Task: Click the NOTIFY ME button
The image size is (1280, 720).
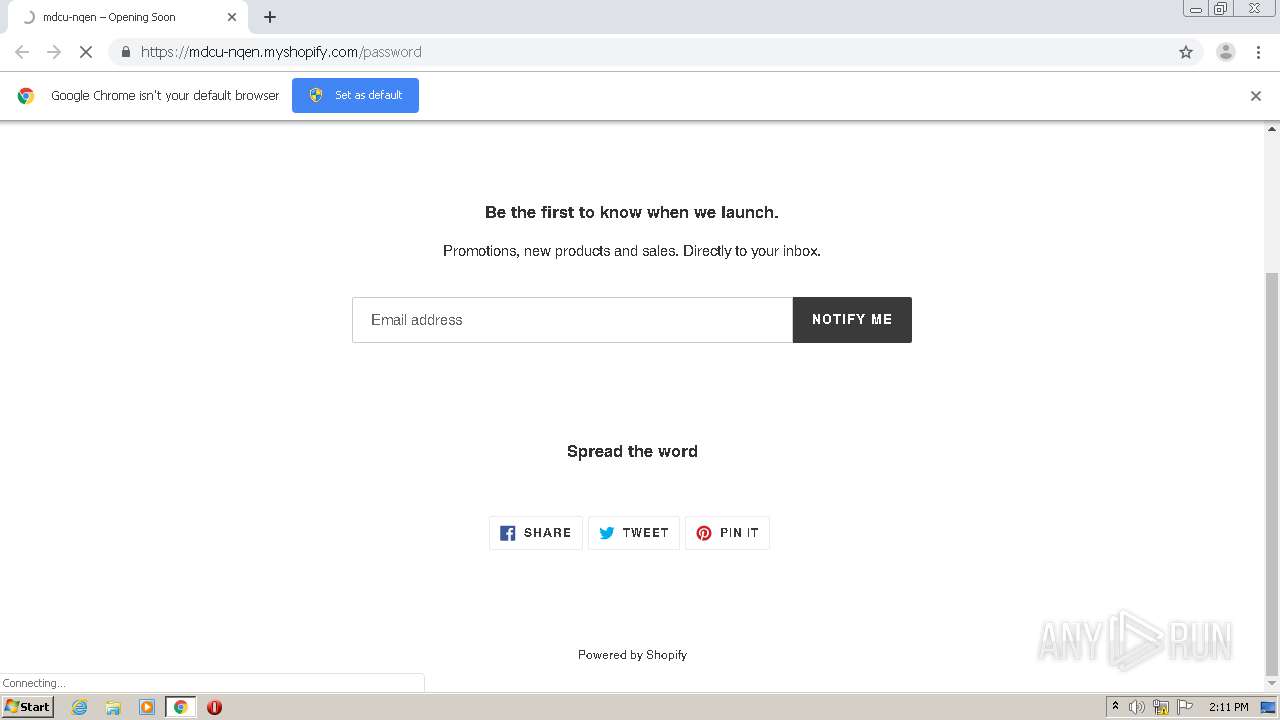Action: click(852, 320)
